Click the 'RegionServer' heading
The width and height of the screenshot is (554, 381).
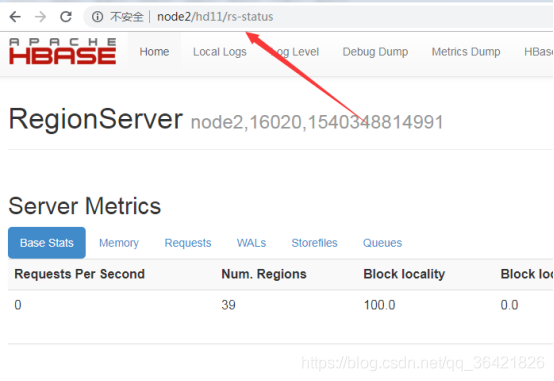(95, 119)
